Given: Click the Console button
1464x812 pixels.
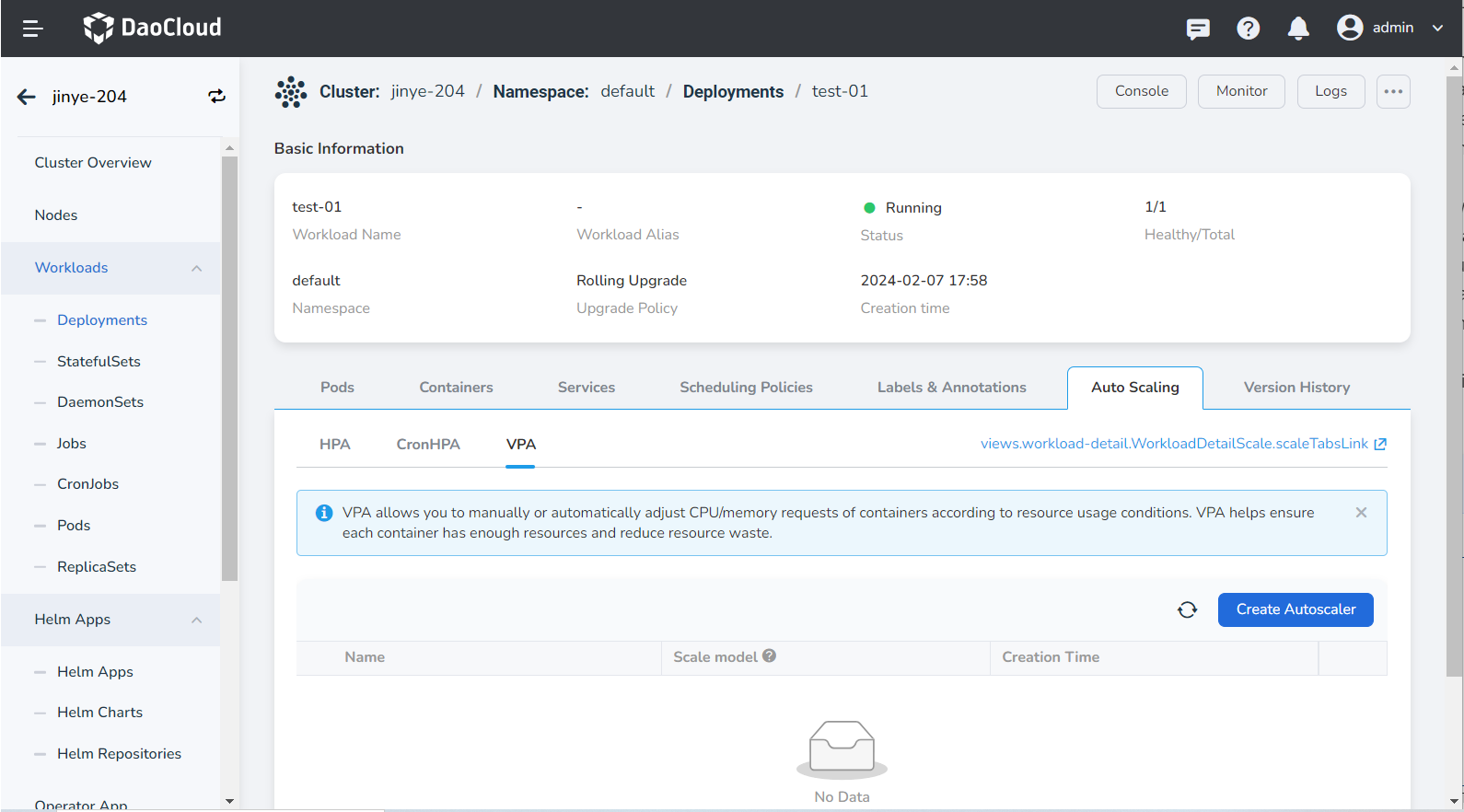Looking at the screenshot, I should [x=1141, y=91].
